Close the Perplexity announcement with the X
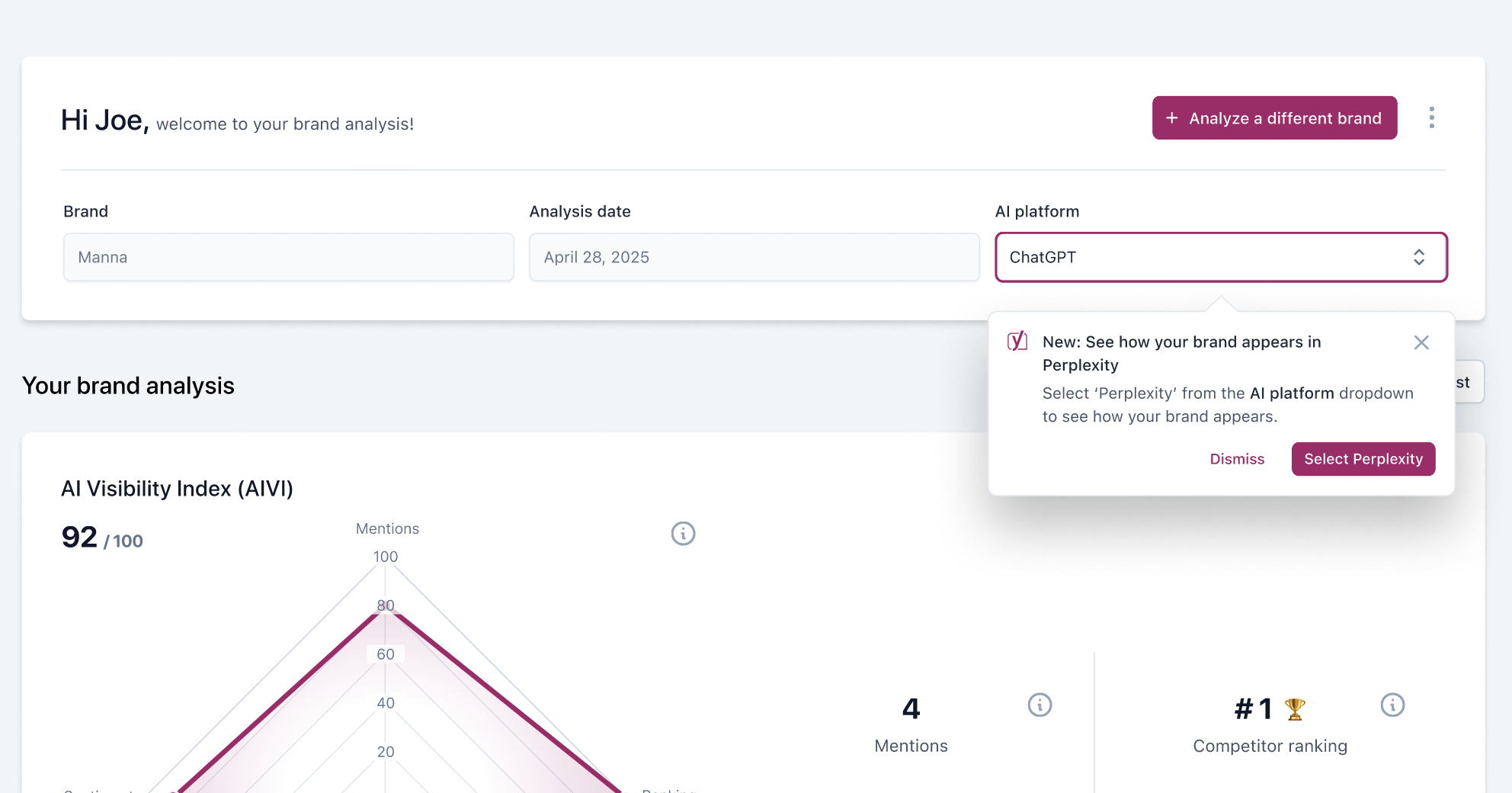The width and height of the screenshot is (1512, 793). pyautogui.click(x=1421, y=342)
